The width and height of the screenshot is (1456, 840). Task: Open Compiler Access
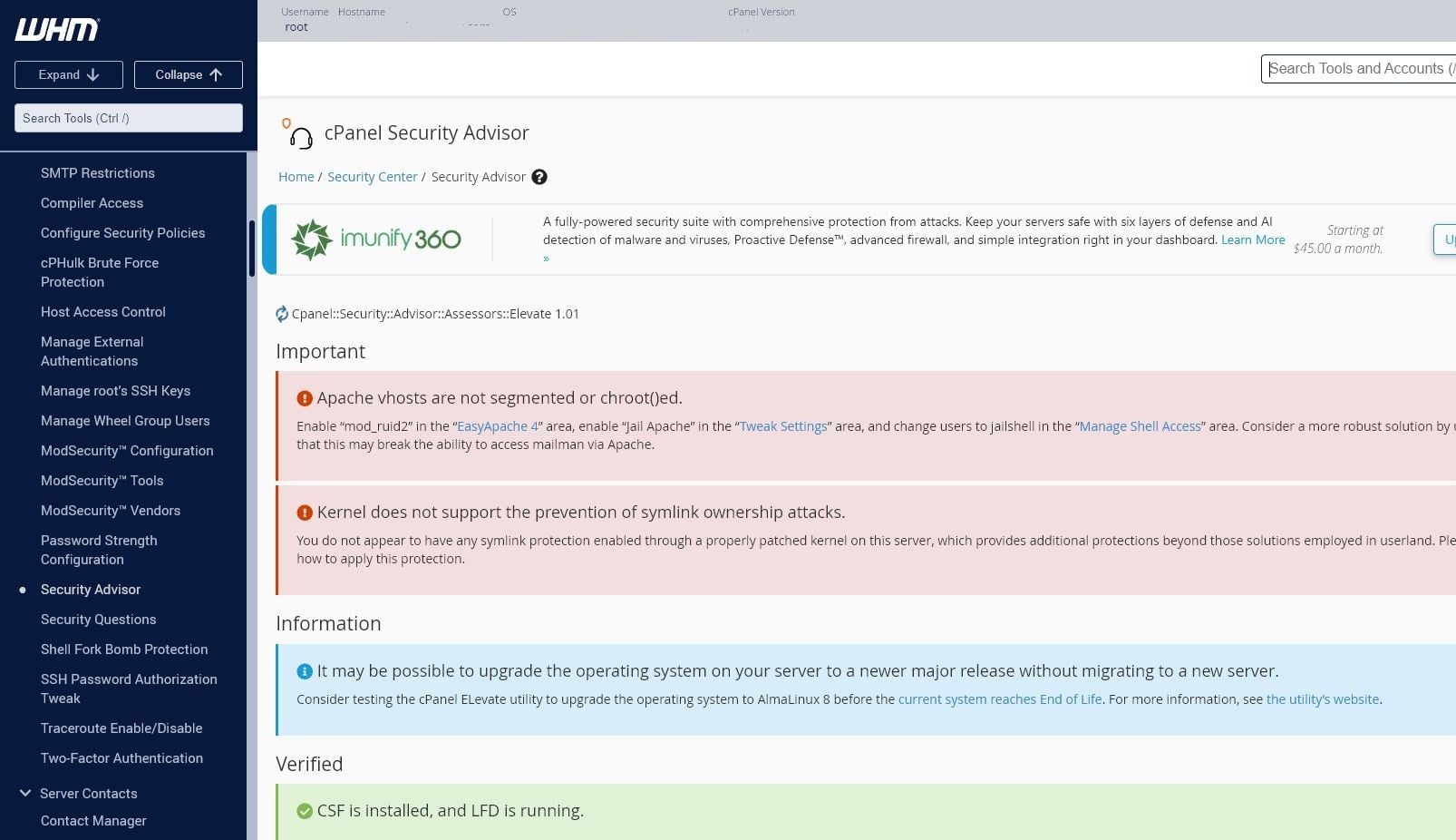pos(92,203)
